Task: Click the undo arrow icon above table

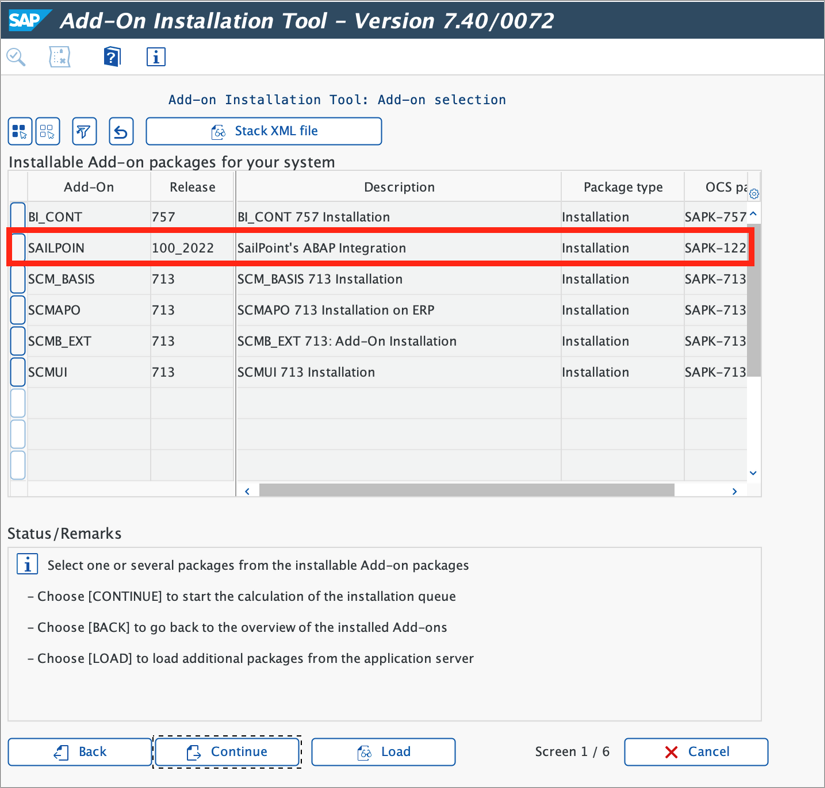Action: [x=121, y=131]
